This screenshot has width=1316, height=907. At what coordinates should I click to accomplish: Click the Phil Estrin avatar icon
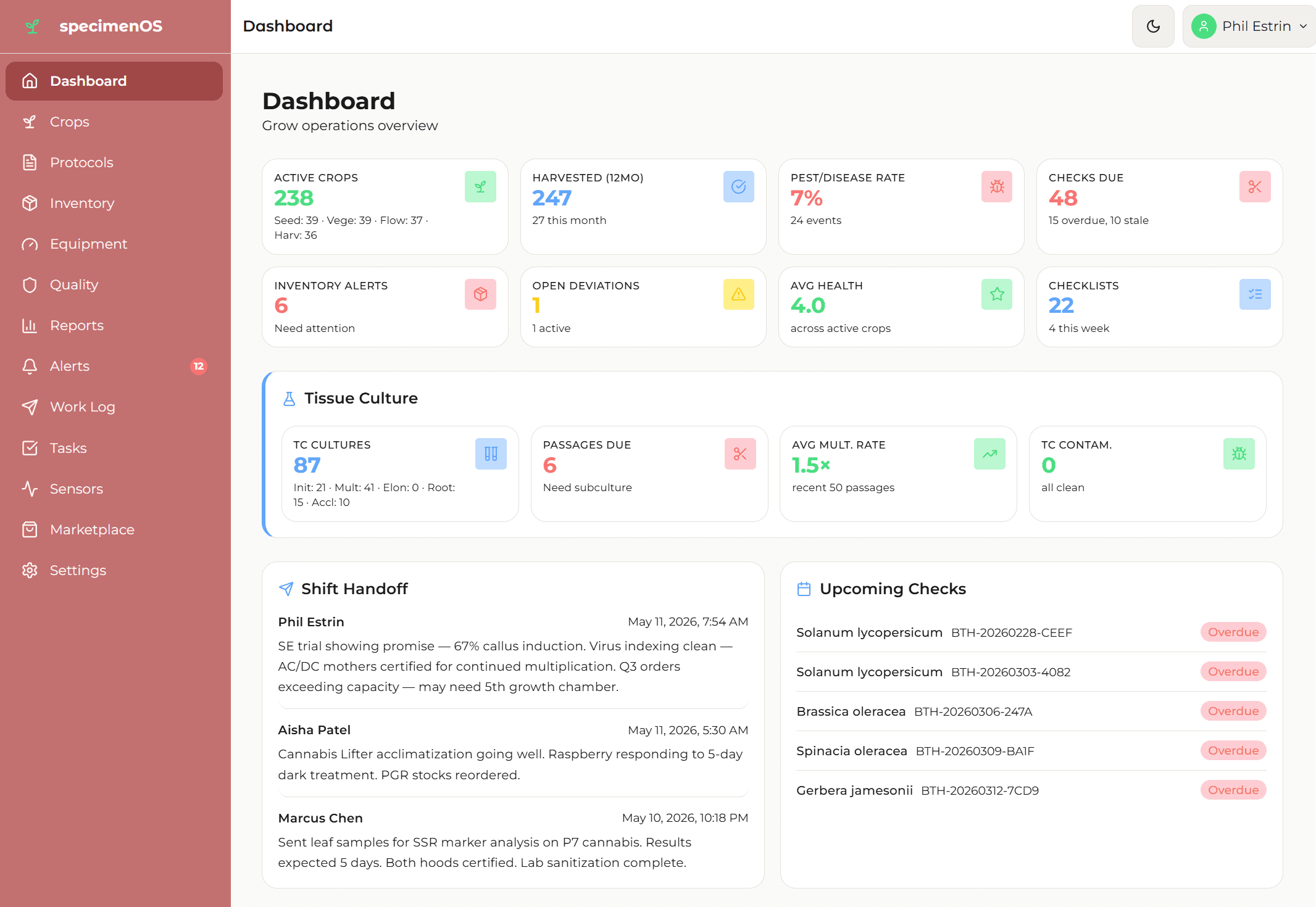(1204, 26)
